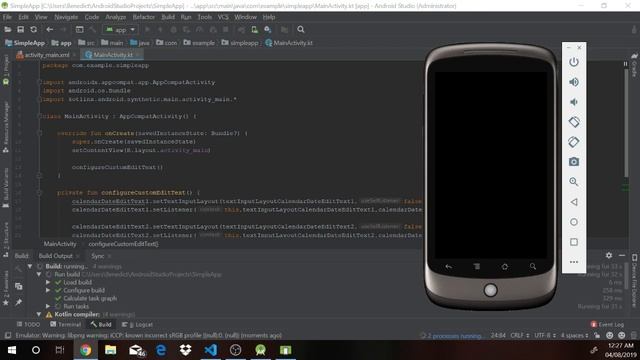640x360 pixels.
Task: Open the AVD Manager toolbar icon
Action: click(x=254, y=30)
